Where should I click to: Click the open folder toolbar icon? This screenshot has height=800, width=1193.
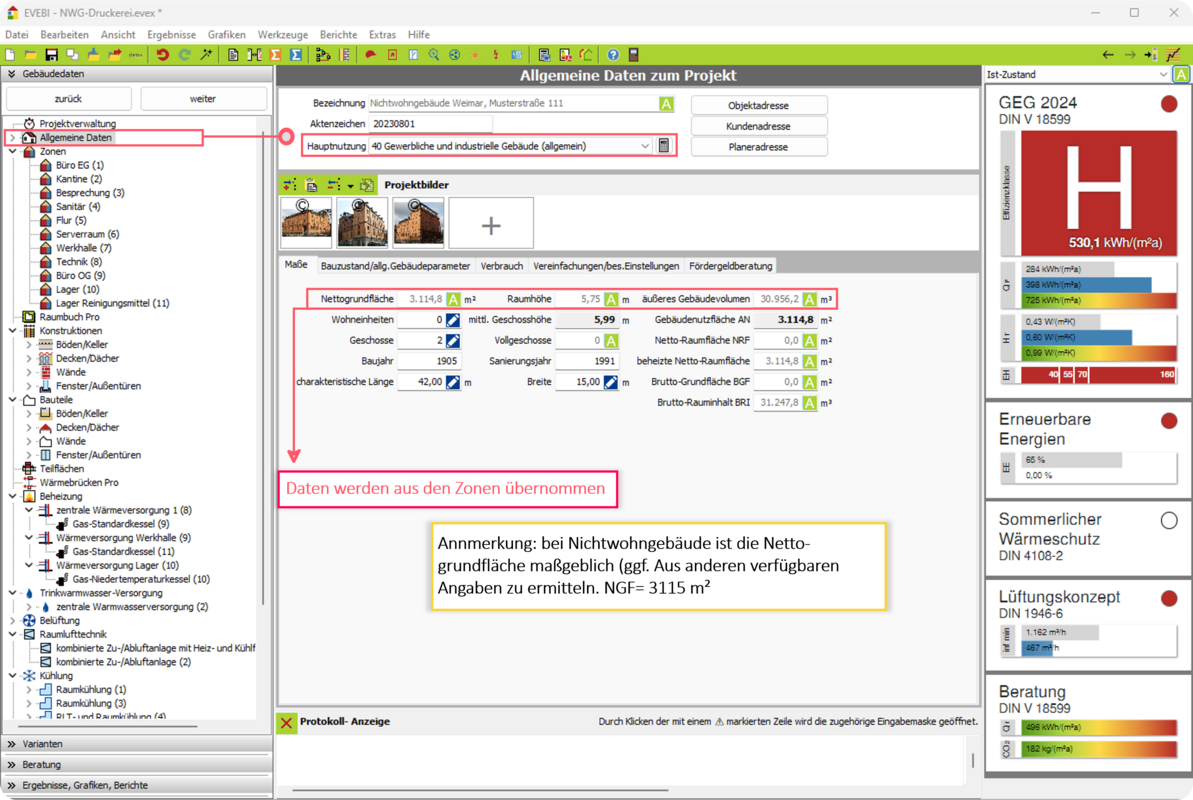31,55
